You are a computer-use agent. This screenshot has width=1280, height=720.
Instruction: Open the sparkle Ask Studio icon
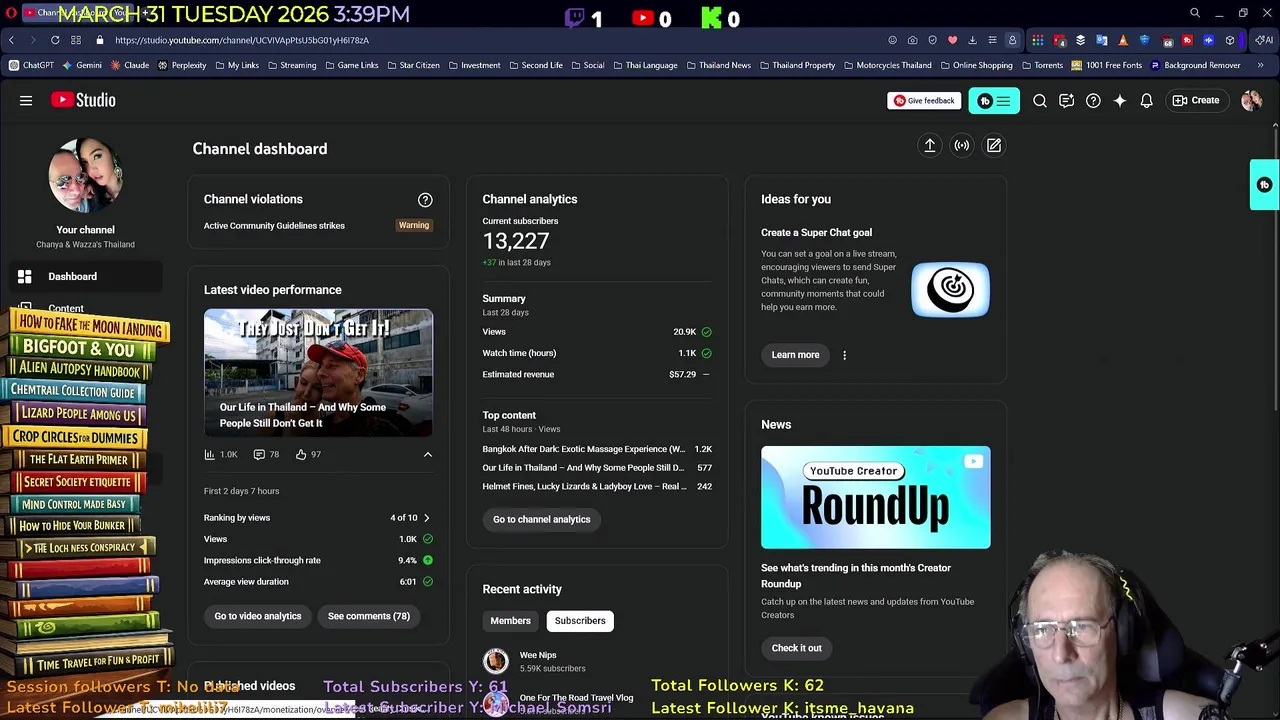coord(1120,100)
